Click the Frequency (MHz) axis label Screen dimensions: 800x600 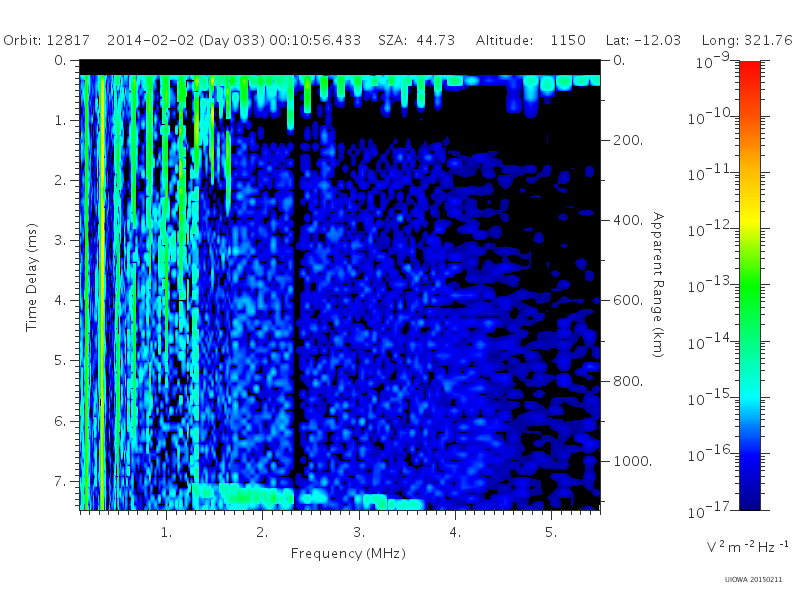tap(348, 554)
